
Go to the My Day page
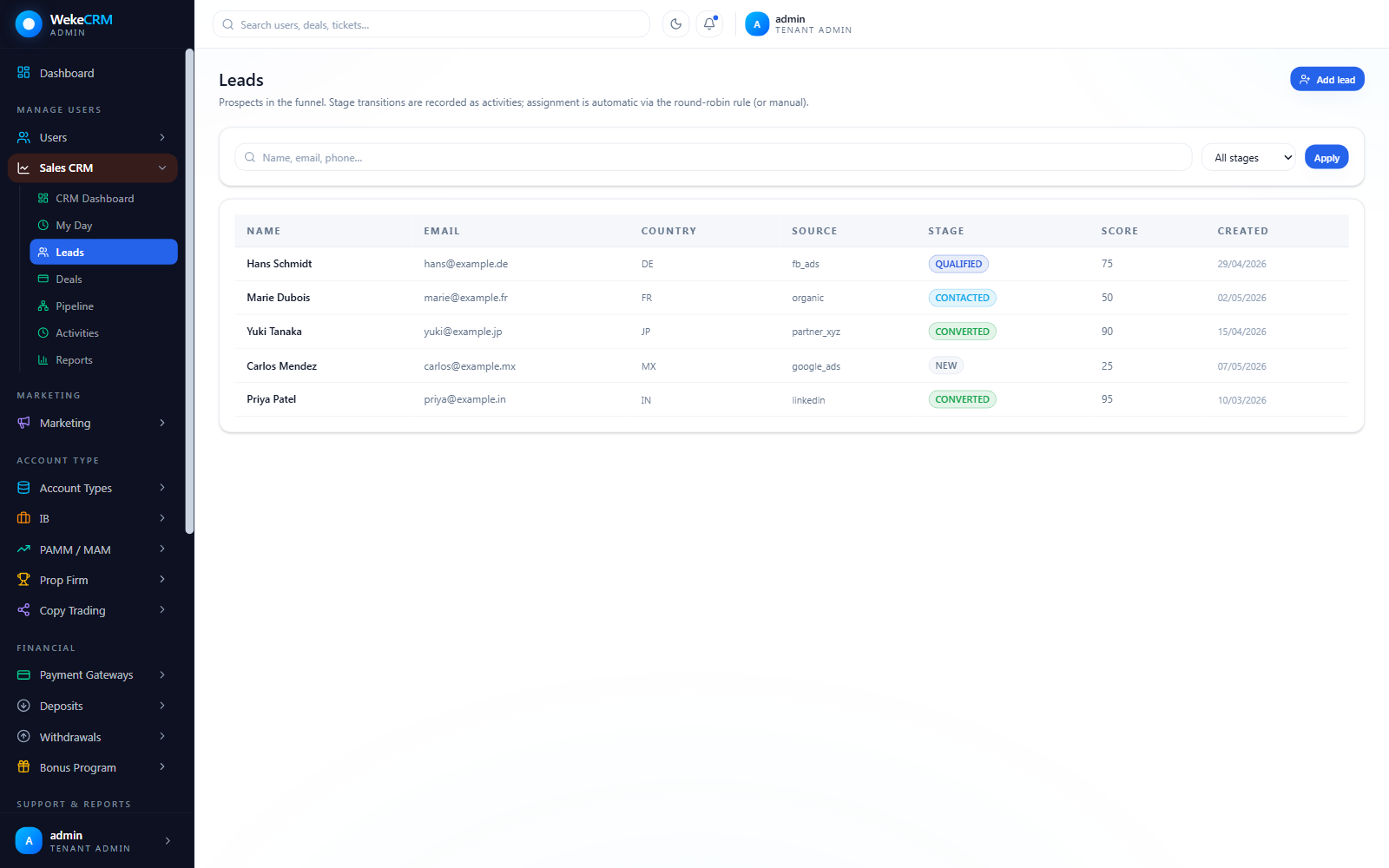pos(103,226)
